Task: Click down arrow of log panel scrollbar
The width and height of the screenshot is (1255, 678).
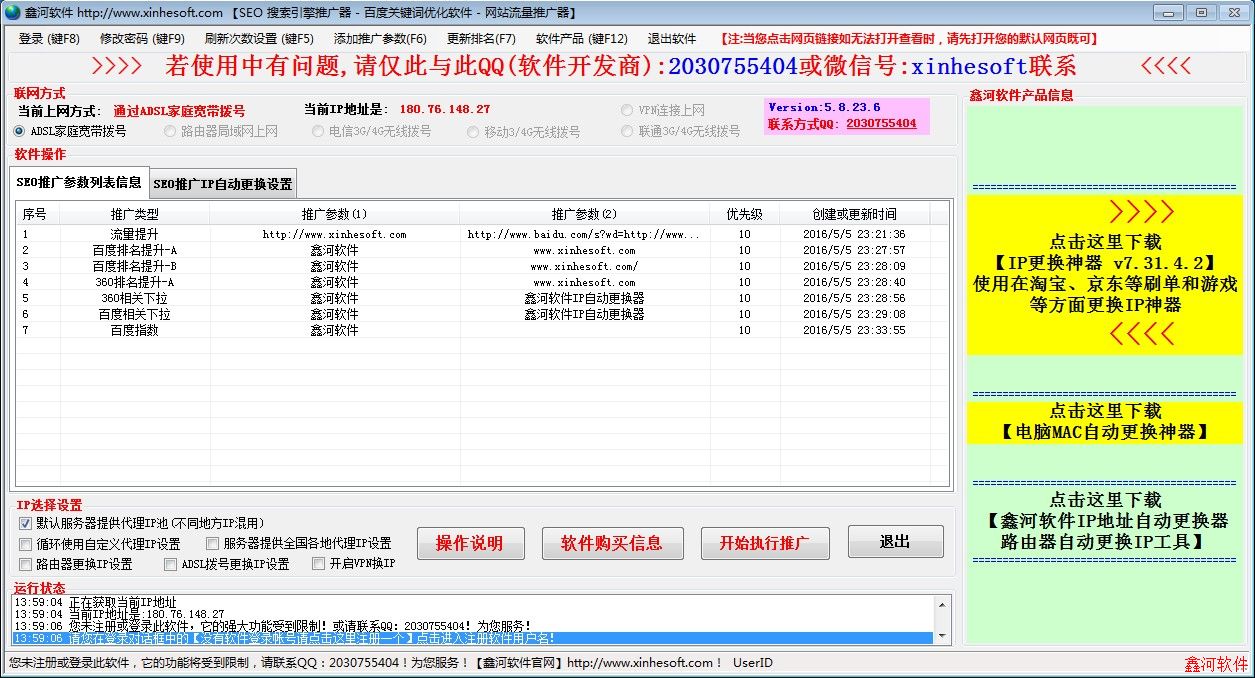Action: point(941,637)
